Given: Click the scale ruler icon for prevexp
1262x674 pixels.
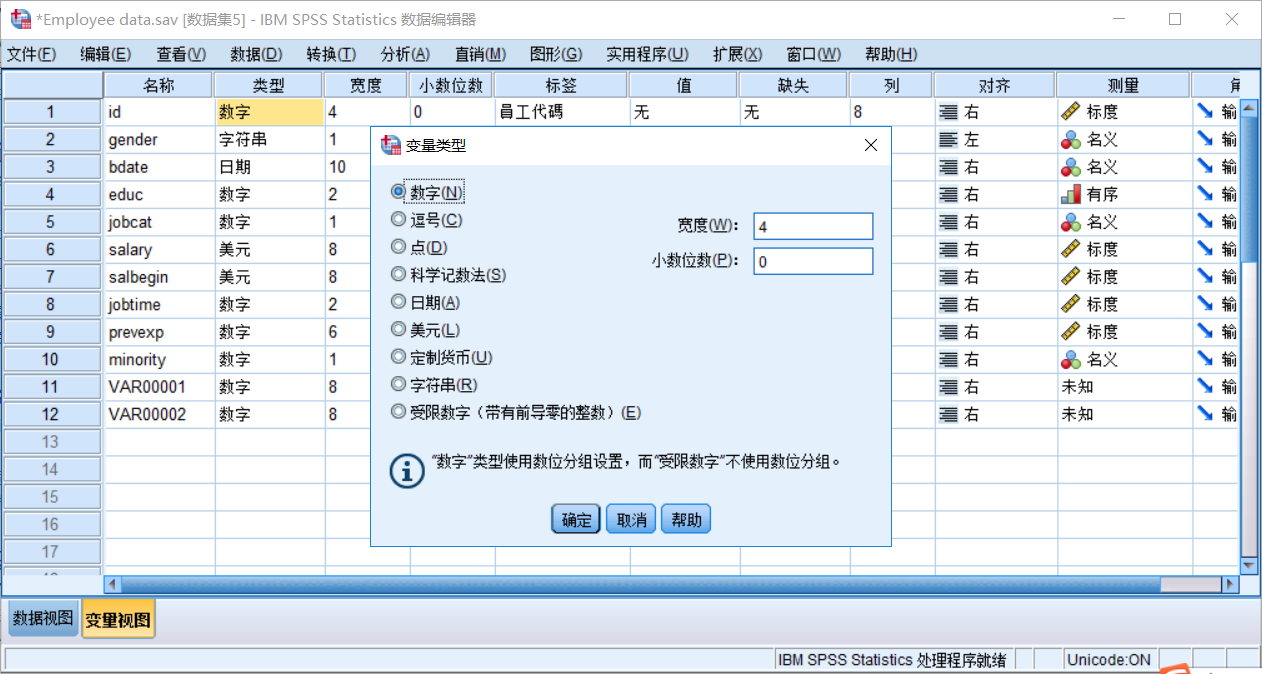Looking at the screenshot, I should pos(1071,332).
